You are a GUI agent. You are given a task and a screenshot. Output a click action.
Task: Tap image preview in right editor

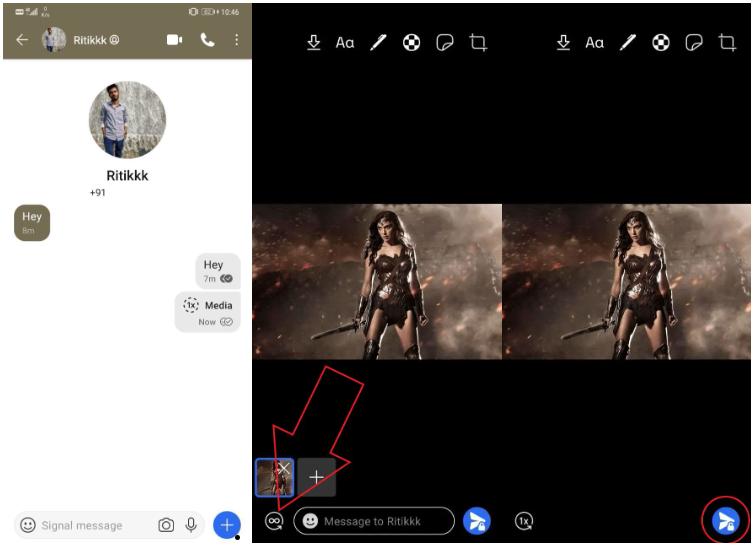pyautogui.click(x=627, y=282)
